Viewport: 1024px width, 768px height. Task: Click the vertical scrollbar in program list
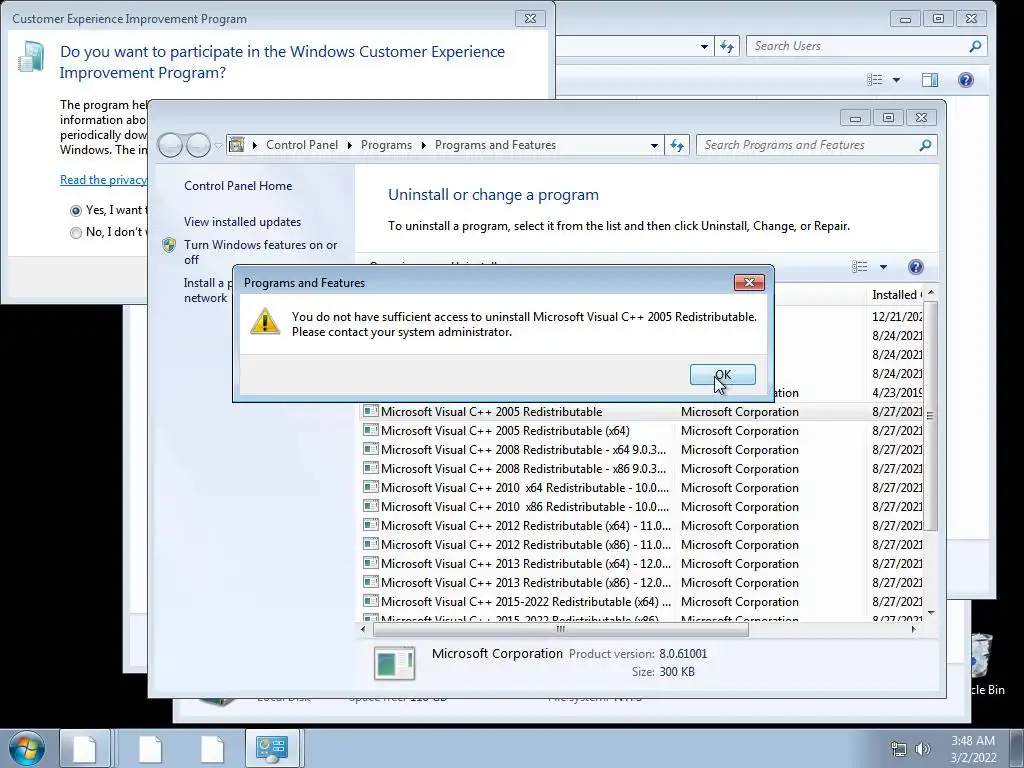click(931, 416)
